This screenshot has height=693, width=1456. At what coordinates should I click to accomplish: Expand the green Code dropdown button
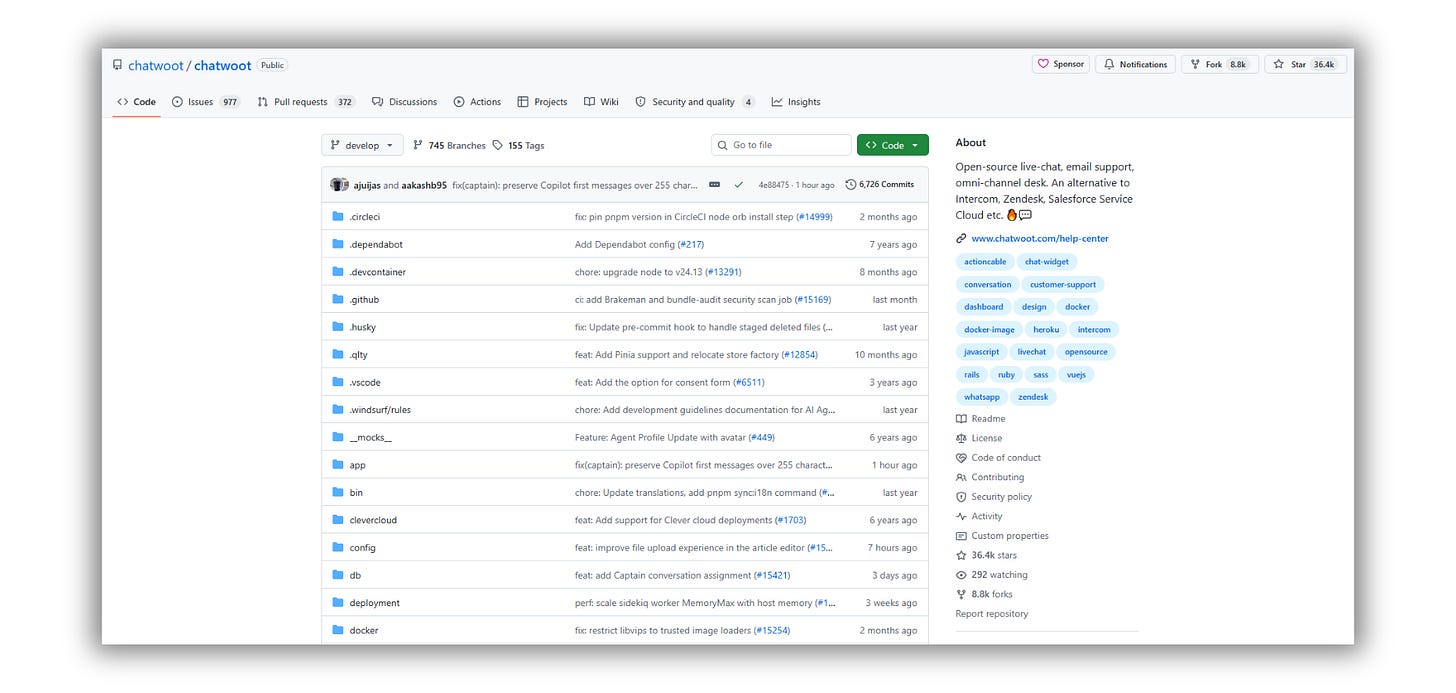point(892,145)
